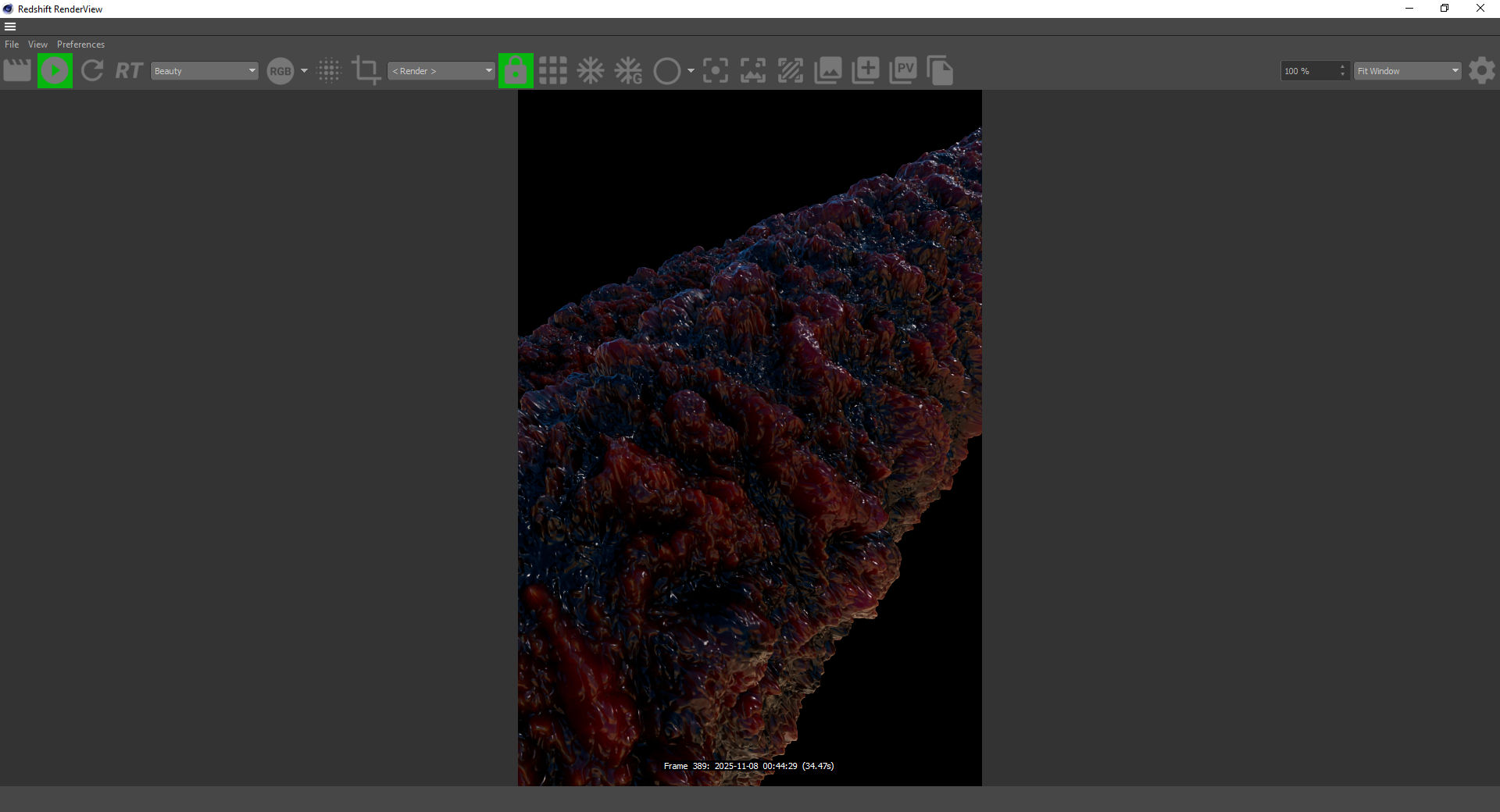
Task: Open the Render camera dropdown
Action: coord(441,71)
